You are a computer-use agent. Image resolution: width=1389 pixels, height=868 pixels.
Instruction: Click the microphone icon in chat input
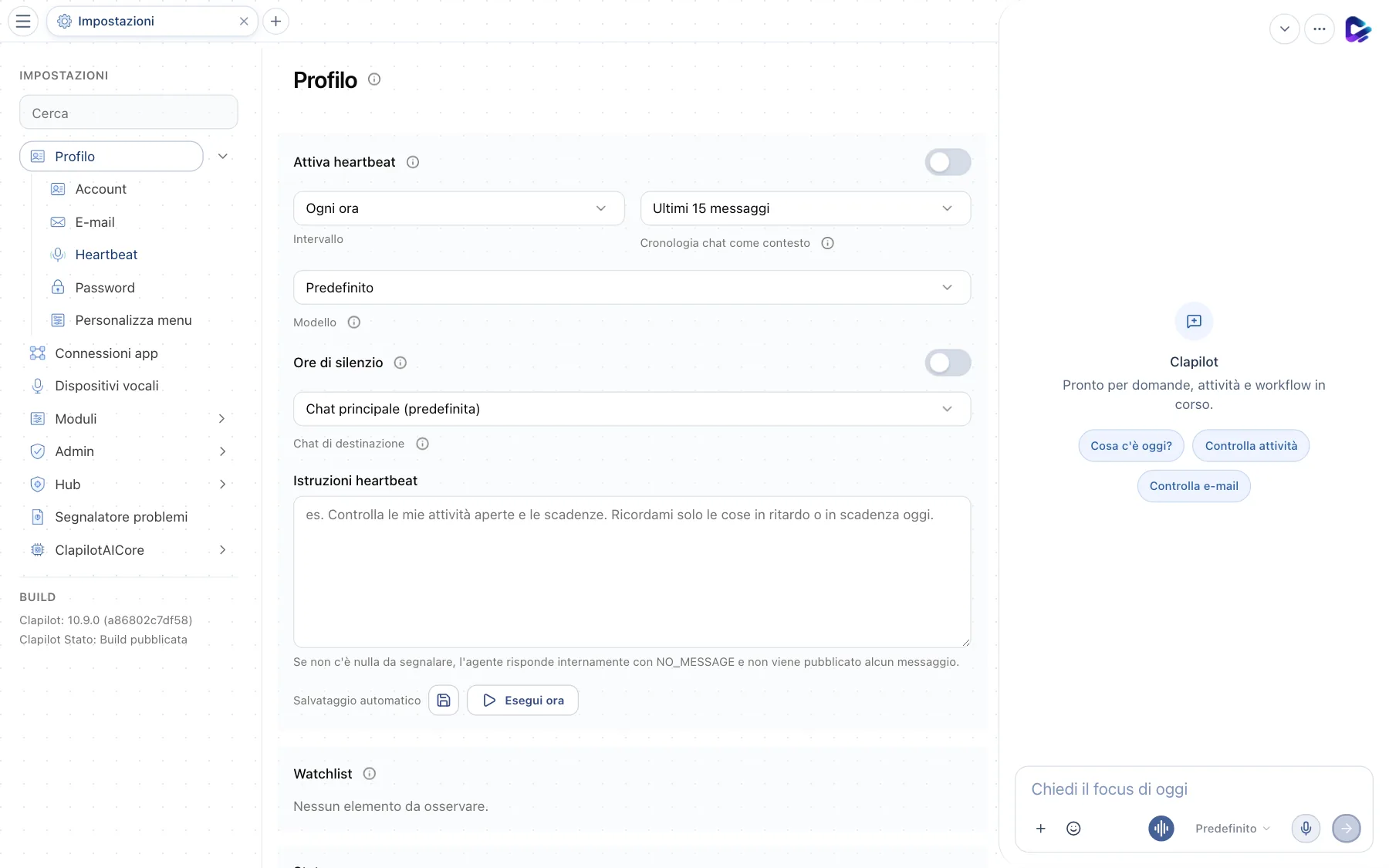(1306, 829)
